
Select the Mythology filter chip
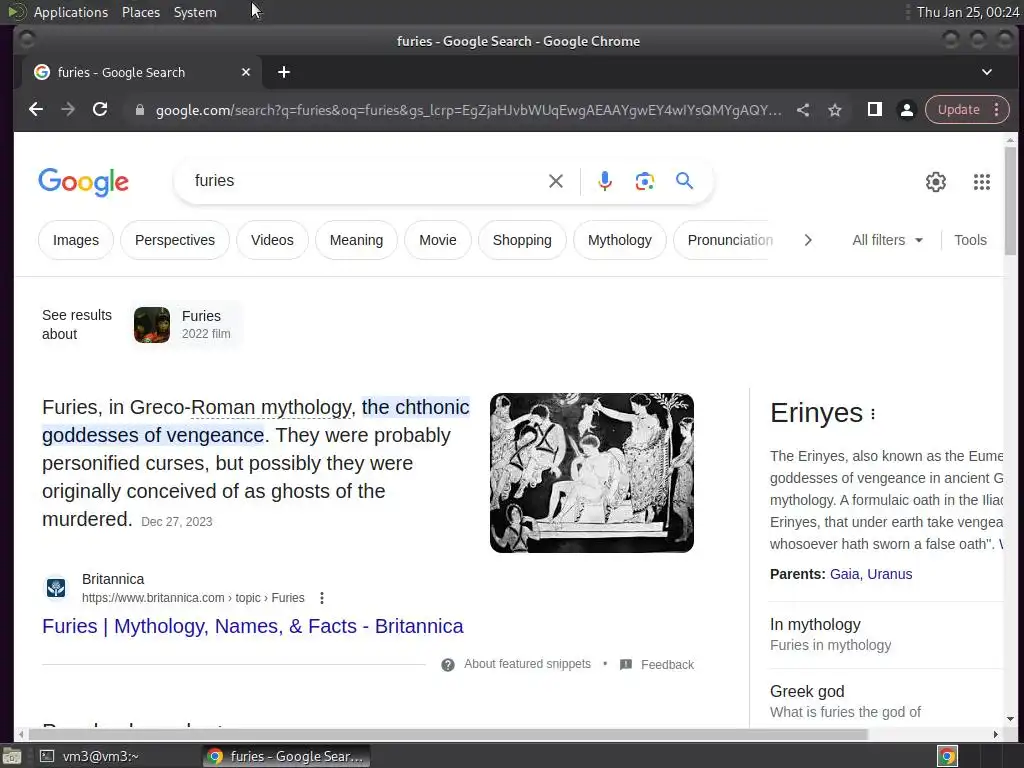click(620, 240)
